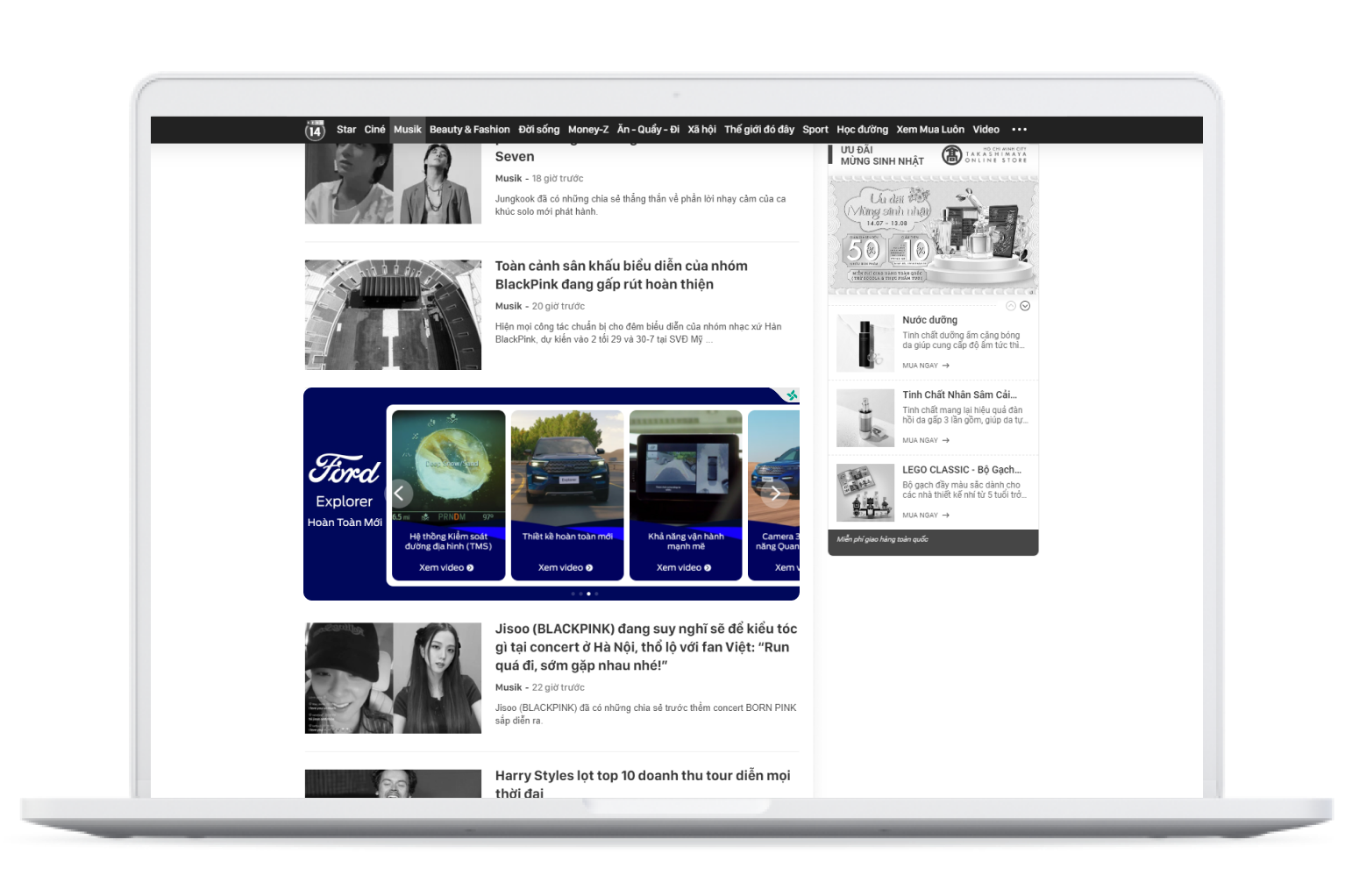
Task: Click MUA NGAY arrow under LEGO CLASSIC
Action: click(945, 516)
